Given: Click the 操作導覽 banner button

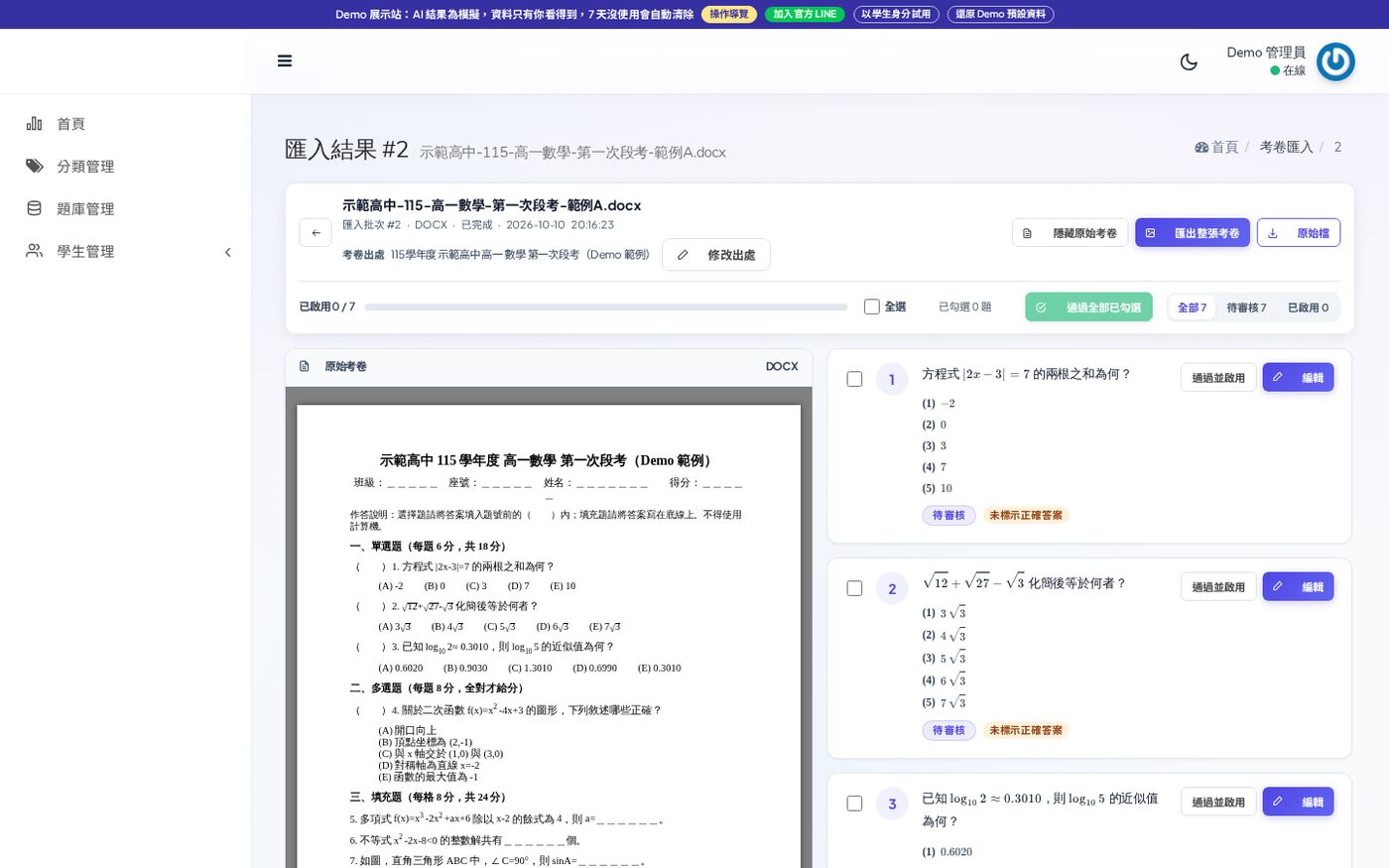Looking at the screenshot, I should [x=729, y=14].
